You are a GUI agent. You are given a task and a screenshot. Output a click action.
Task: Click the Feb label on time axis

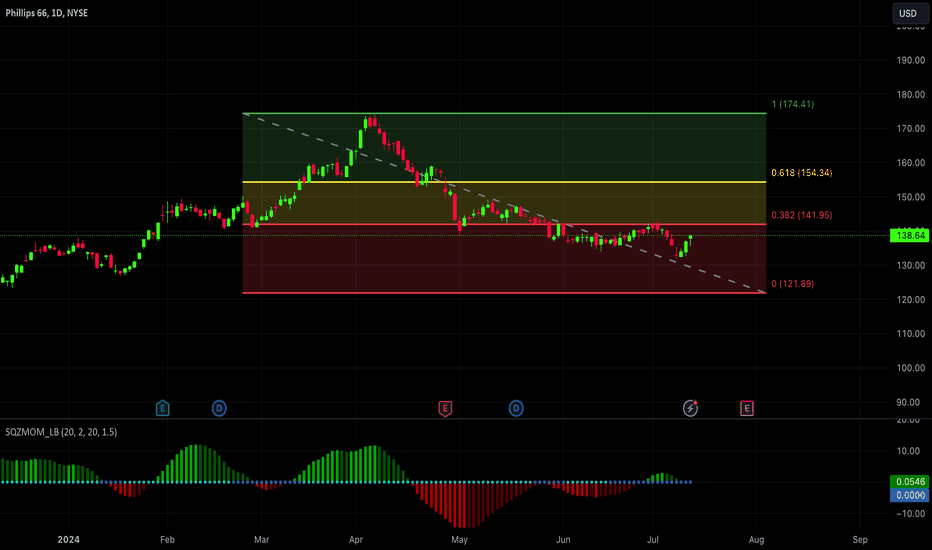168,540
